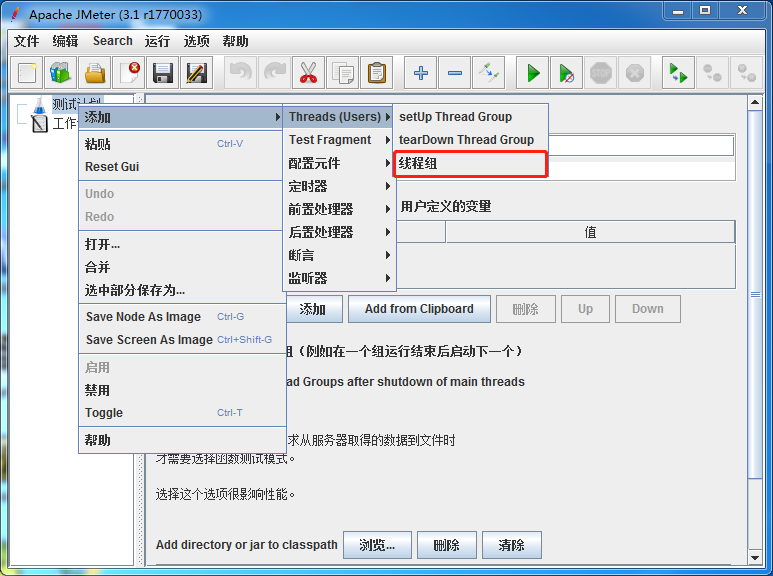Select the WorkBench tree node icon

tap(39, 123)
